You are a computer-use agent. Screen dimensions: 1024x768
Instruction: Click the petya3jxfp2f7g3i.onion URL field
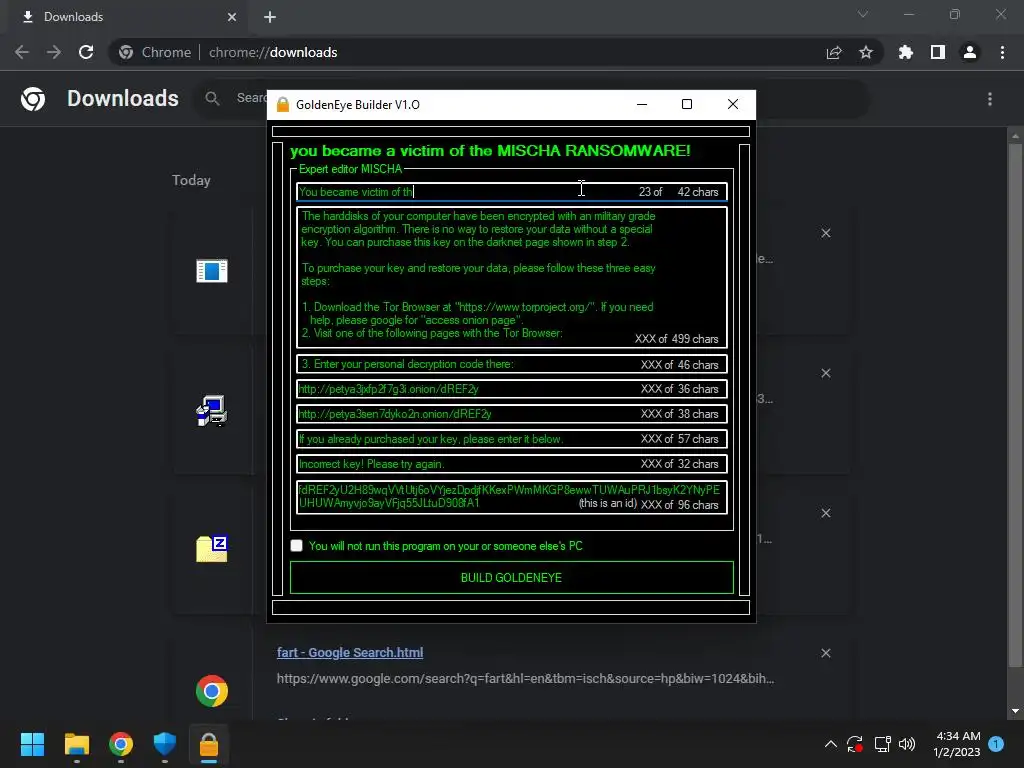[x=511, y=389]
